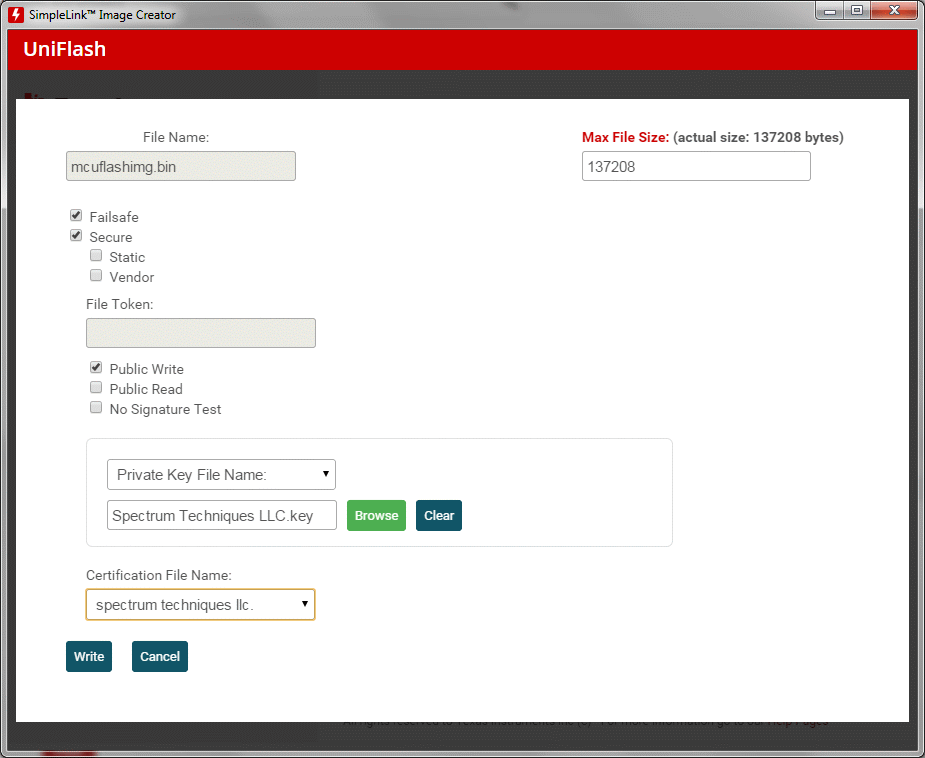Click the SimpleLink Image Creator title icon
The image size is (925, 758).
tap(16, 15)
